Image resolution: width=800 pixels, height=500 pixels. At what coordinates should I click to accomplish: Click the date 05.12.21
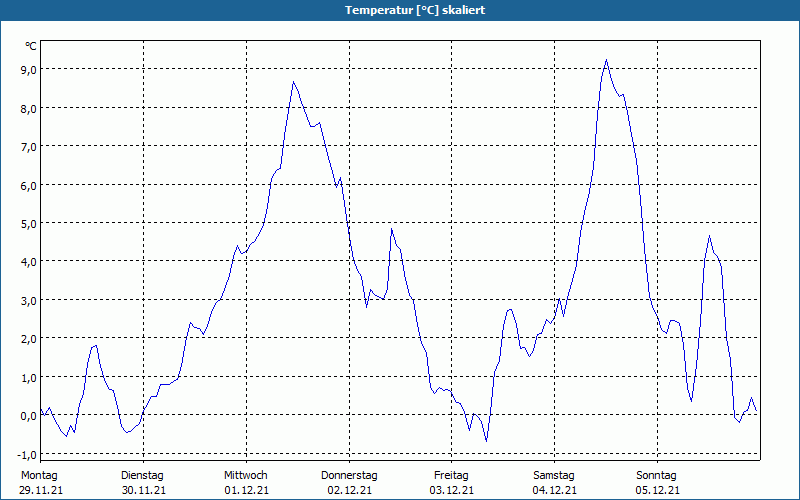click(658, 491)
